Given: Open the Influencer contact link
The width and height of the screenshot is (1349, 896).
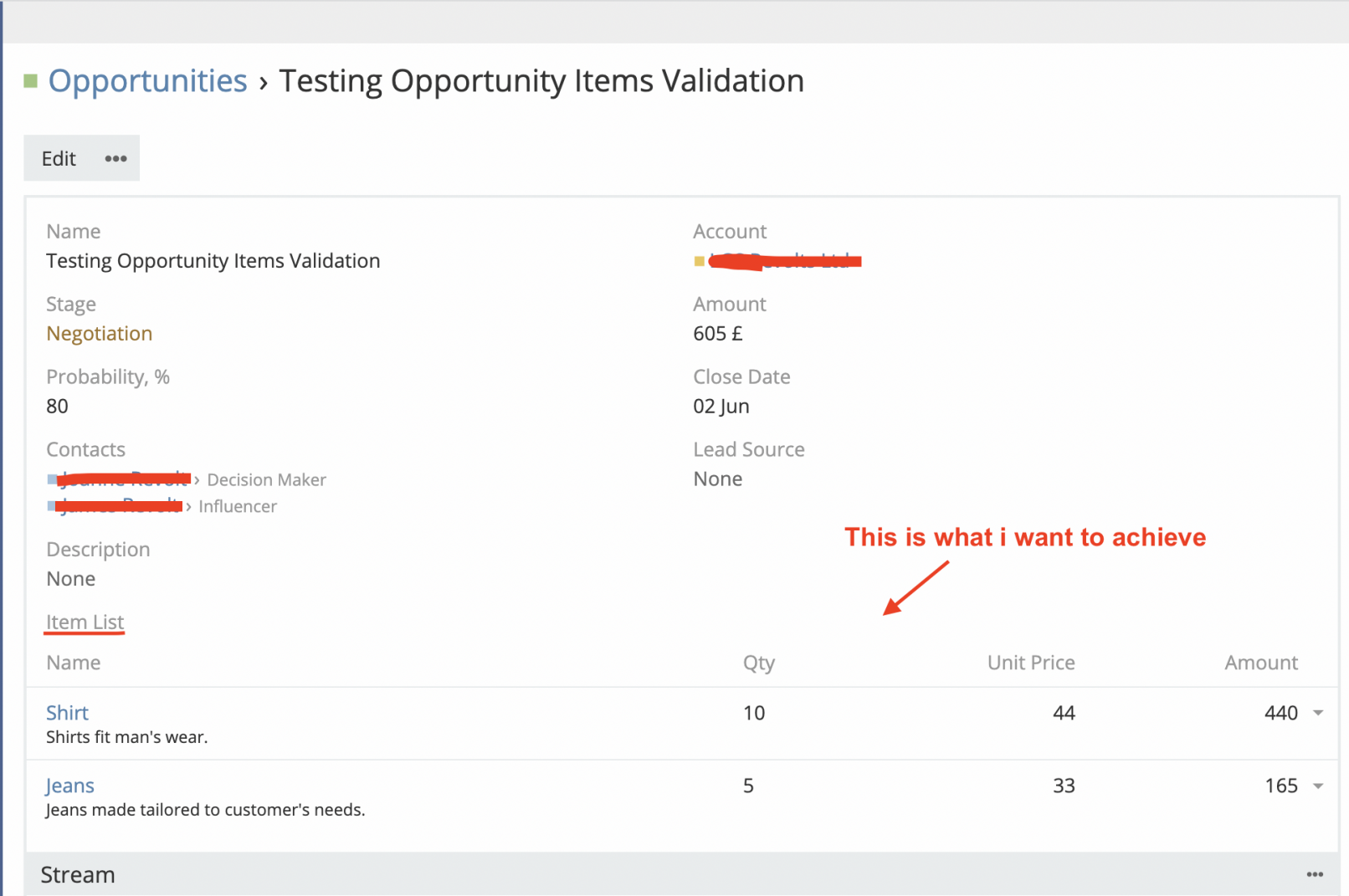Looking at the screenshot, I should pos(119,506).
